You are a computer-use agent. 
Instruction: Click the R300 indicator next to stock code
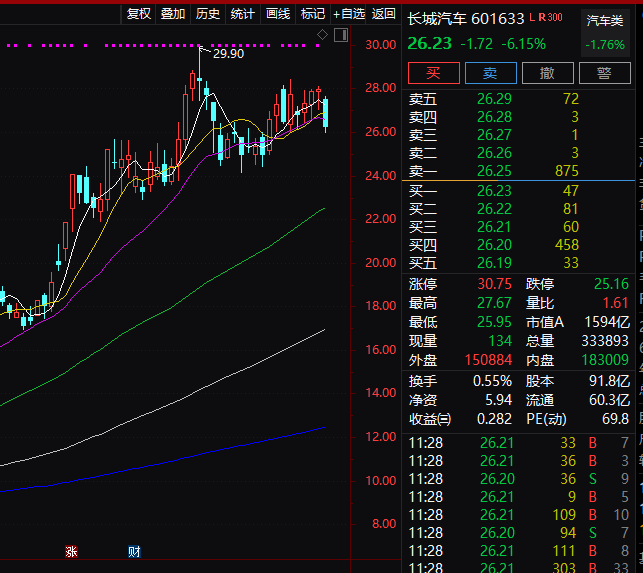pyautogui.click(x=550, y=17)
